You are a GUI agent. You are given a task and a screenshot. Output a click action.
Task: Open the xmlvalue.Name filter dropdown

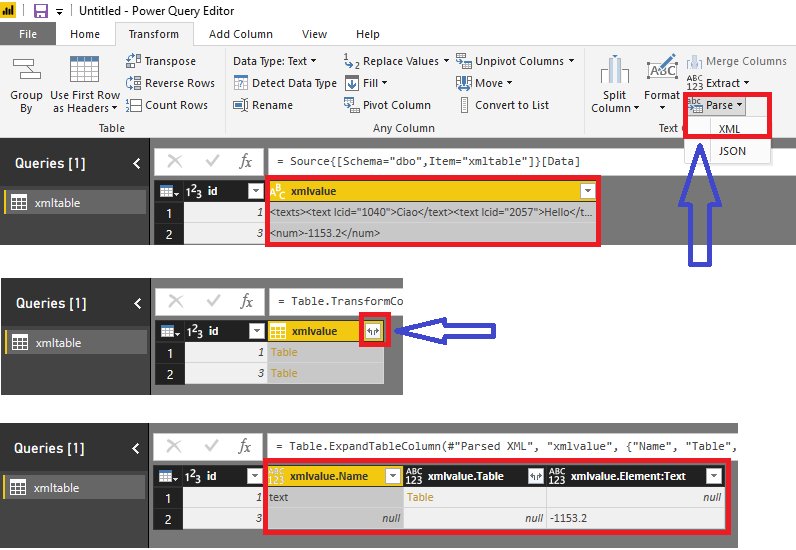click(393, 476)
